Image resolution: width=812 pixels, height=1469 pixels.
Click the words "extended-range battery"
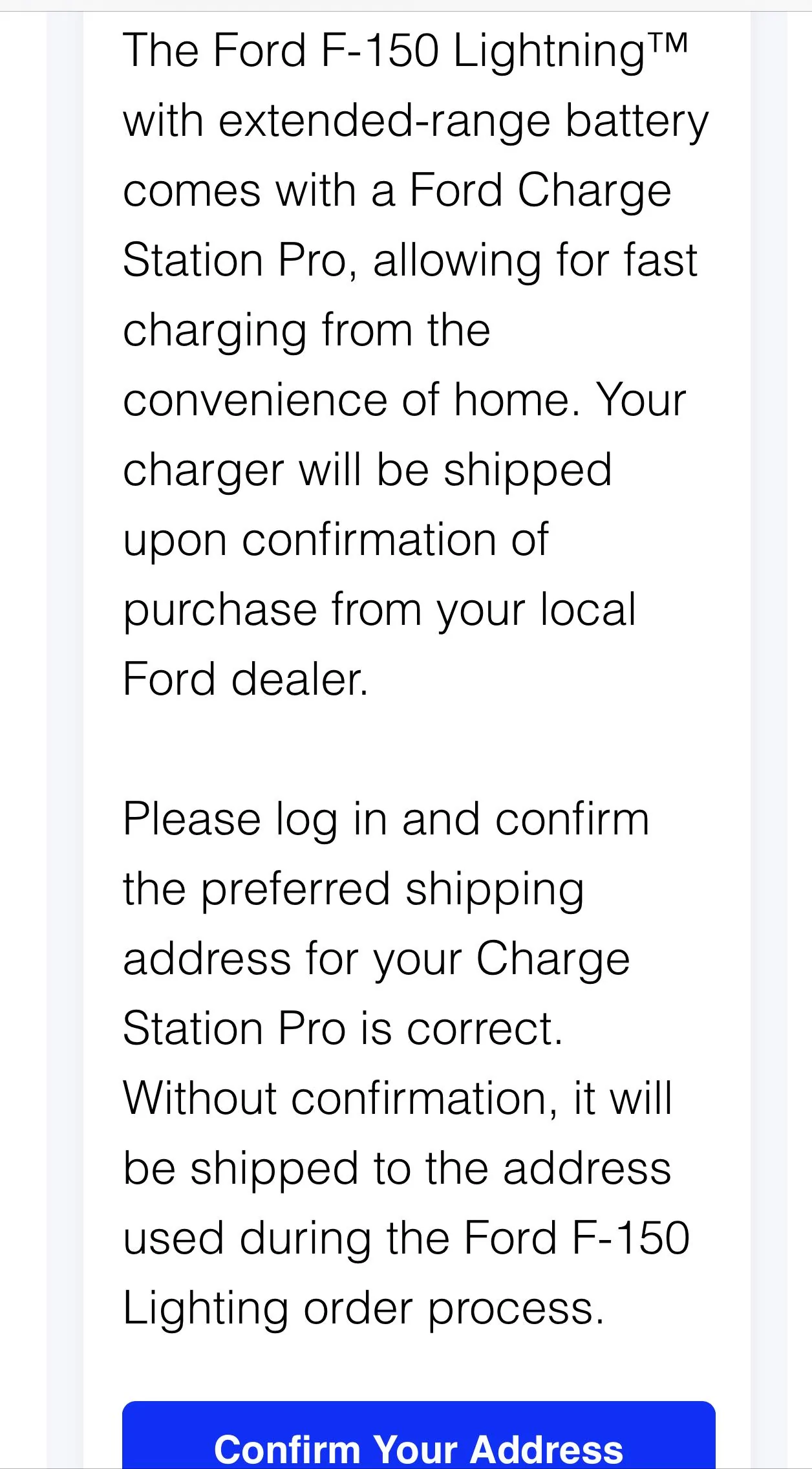tap(463, 122)
